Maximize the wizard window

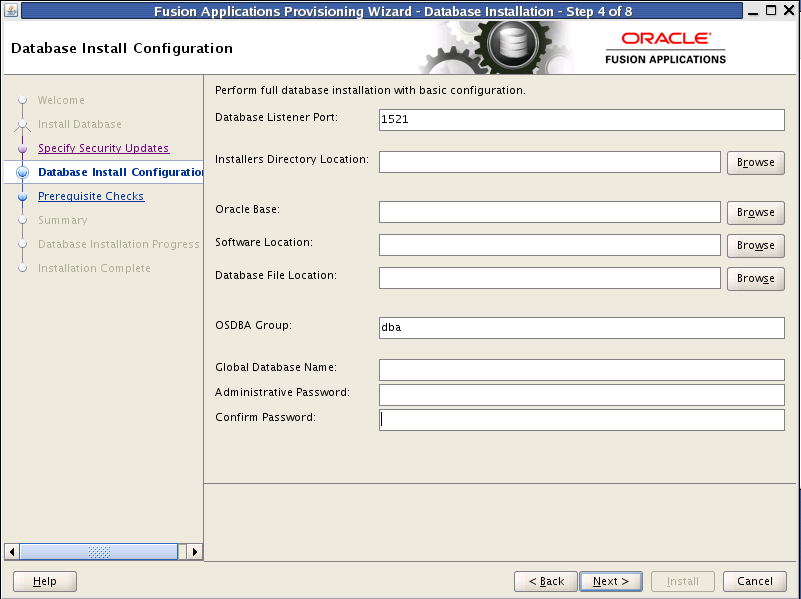pos(771,10)
